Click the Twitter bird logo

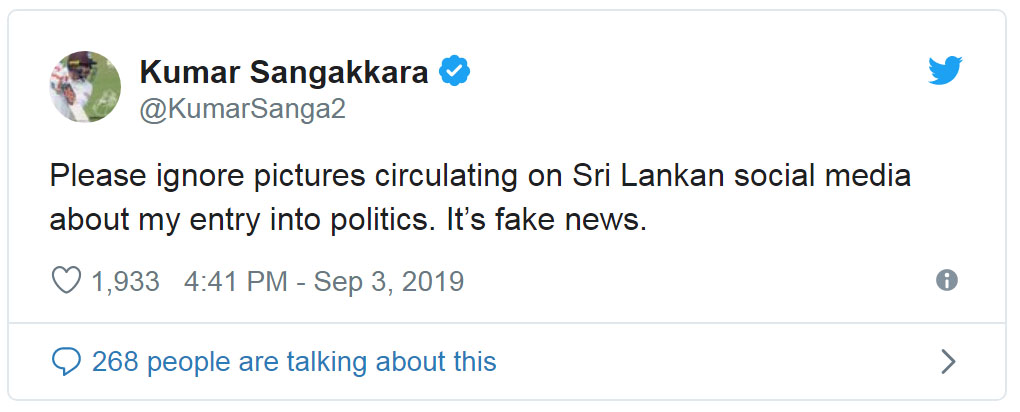[x=945, y=71]
